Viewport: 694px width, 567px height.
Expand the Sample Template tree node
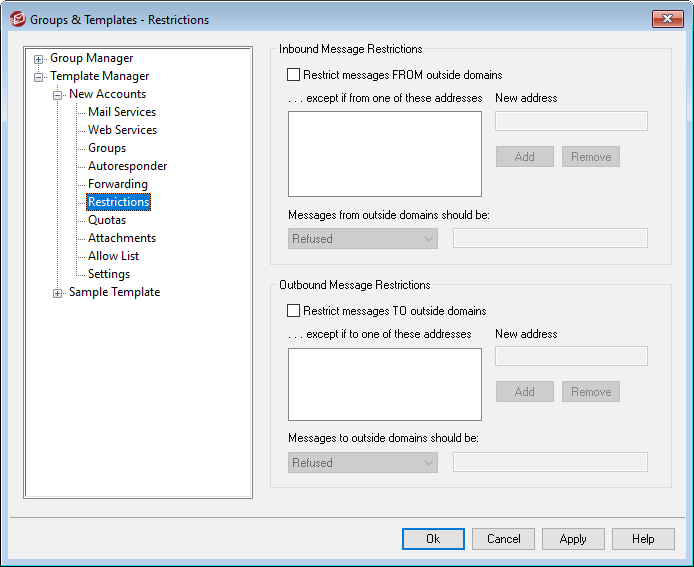tap(58, 293)
